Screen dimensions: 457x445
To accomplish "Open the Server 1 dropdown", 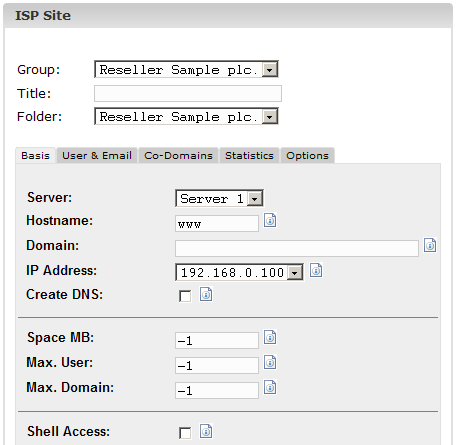I will pos(219,198).
